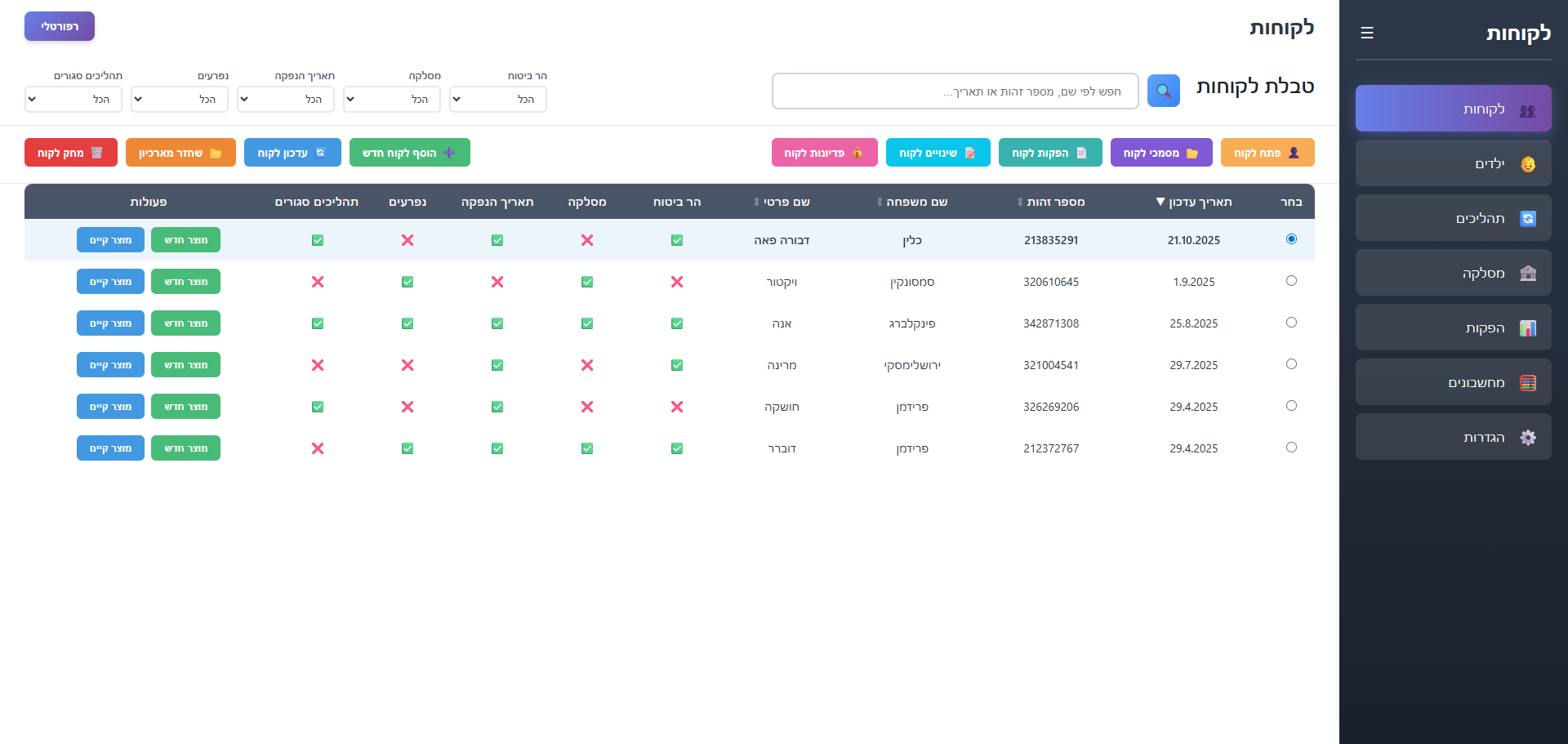
Task: Expand the תהליכים סגורים filter dropdown
Action: [x=73, y=99]
